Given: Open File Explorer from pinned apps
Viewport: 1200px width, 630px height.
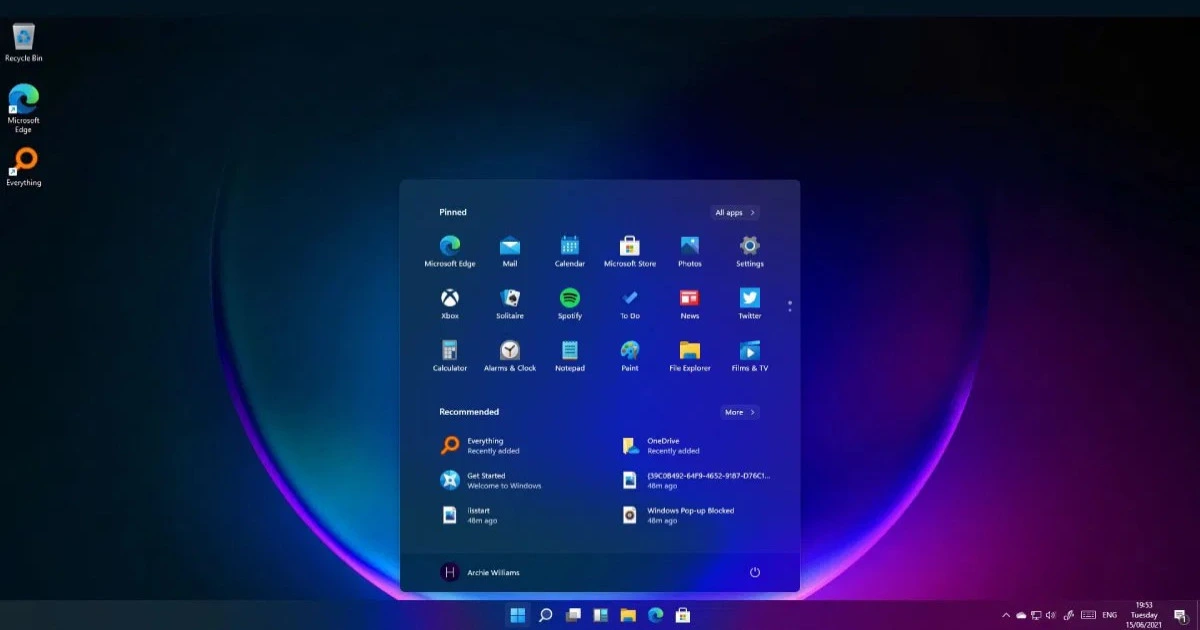Looking at the screenshot, I should 690,355.
